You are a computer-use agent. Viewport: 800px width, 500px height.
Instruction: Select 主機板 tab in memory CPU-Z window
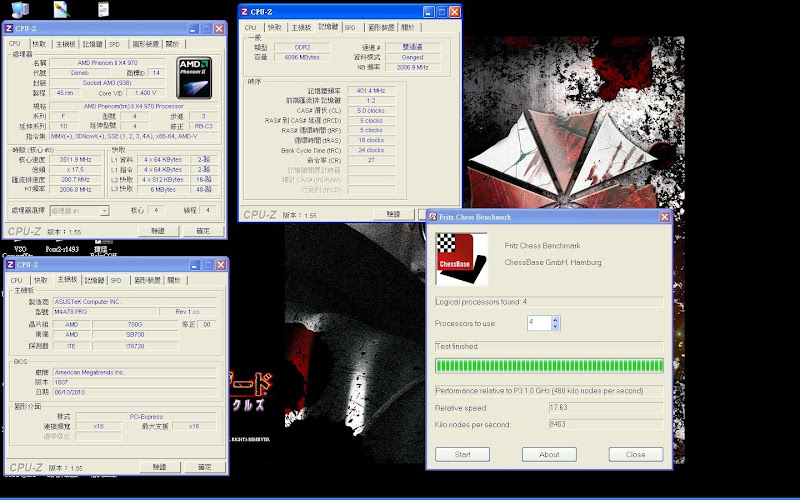click(x=301, y=28)
